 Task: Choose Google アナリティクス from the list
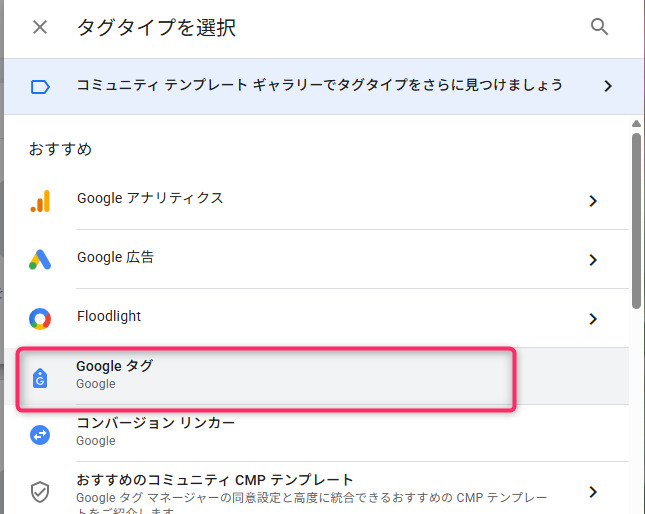click(150, 199)
